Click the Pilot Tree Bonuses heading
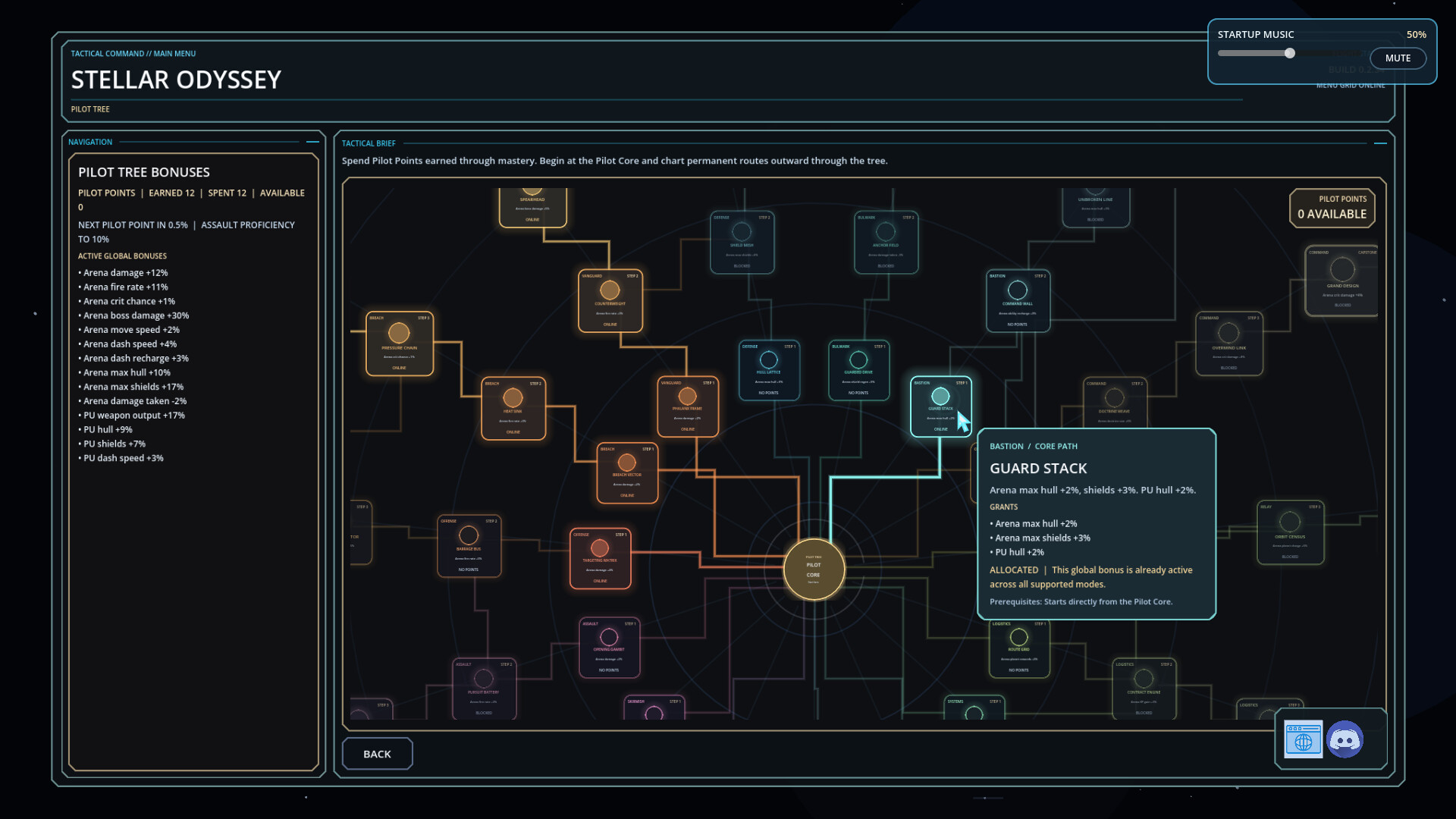Screen dimensions: 1456x819 coord(144,172)
